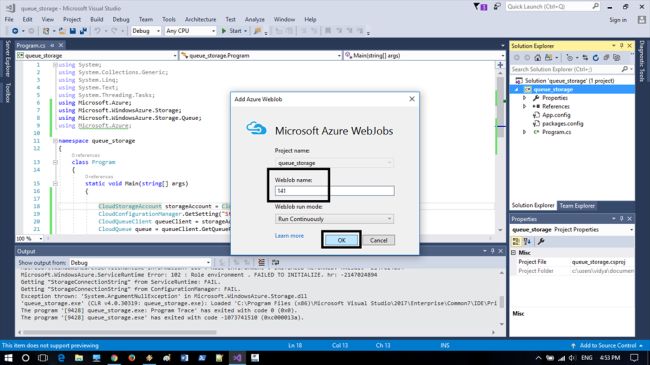Expand the References node in Solution Explorer
The image size is (650, 365).
click(x=524, y=107)
